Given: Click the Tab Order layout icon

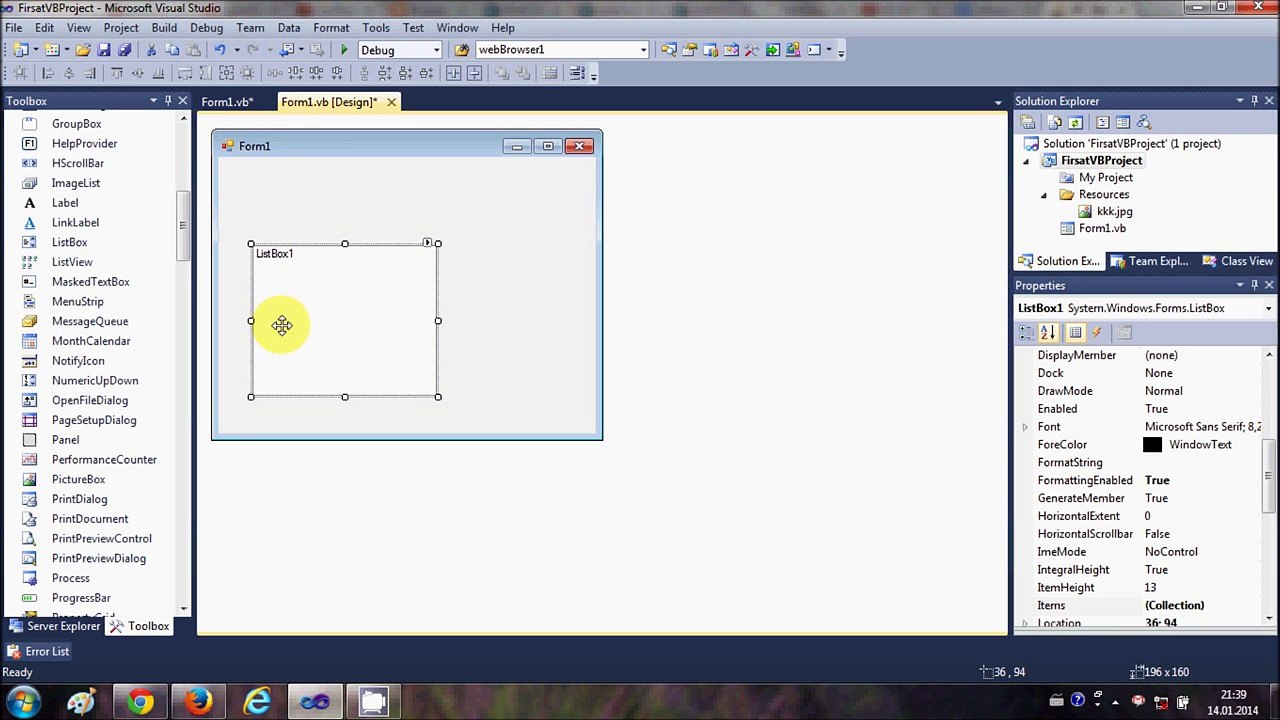Looking at the screenshot, I should point(577,73).
